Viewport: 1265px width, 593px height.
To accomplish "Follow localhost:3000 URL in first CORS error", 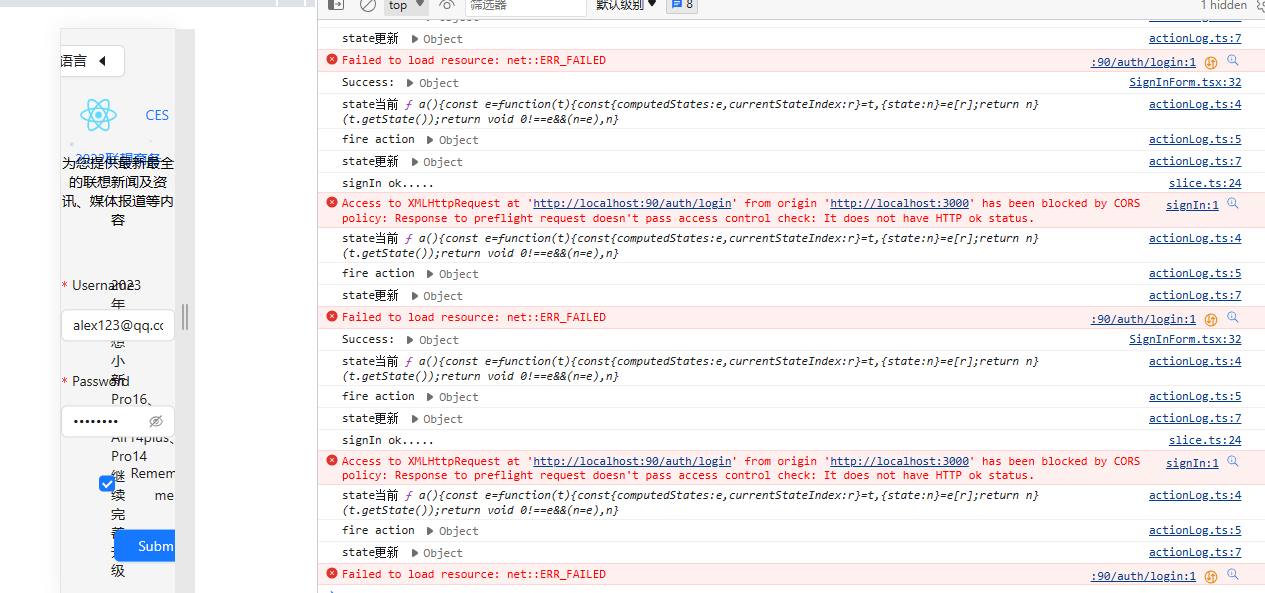I will click(x=900, y=203).
